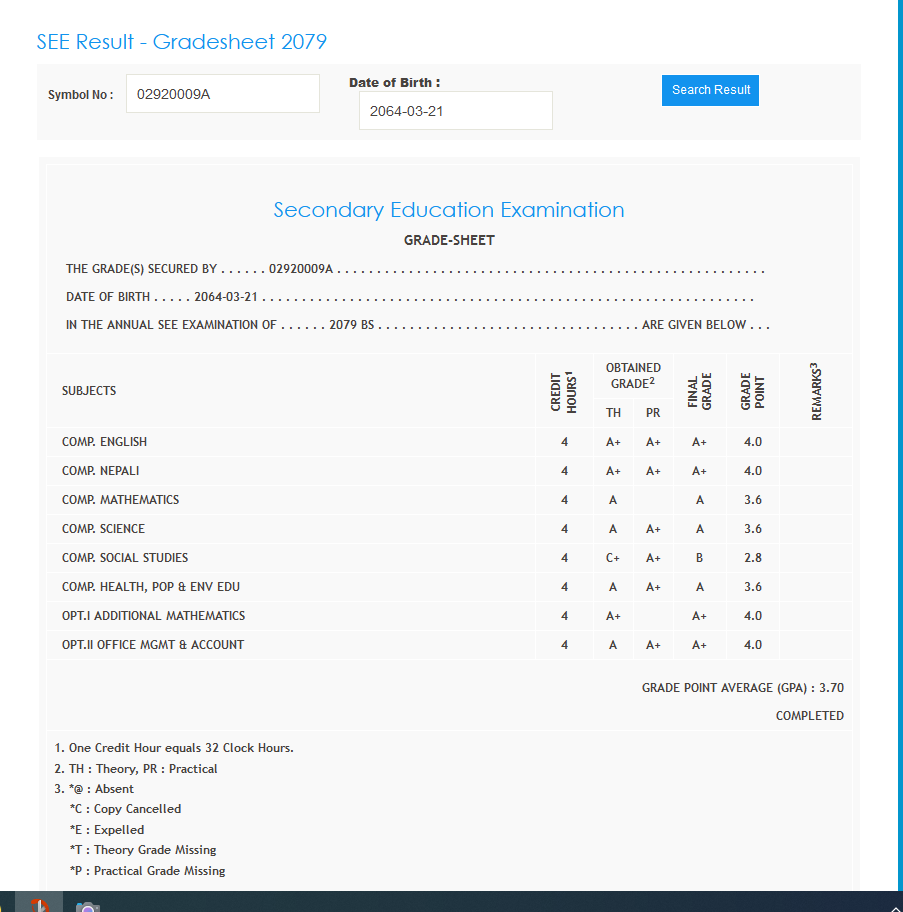
Task: Click the active orange app icon in taskbar
Action: 39,905
